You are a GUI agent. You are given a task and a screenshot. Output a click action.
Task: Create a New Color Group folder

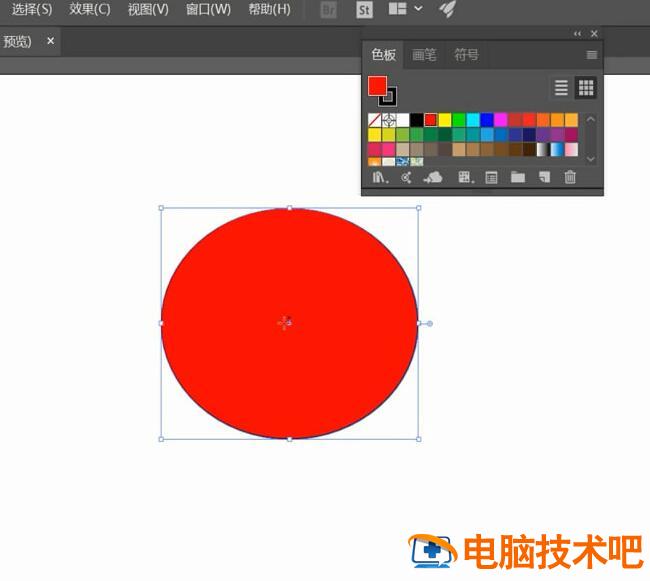click(x=518, y=178)
